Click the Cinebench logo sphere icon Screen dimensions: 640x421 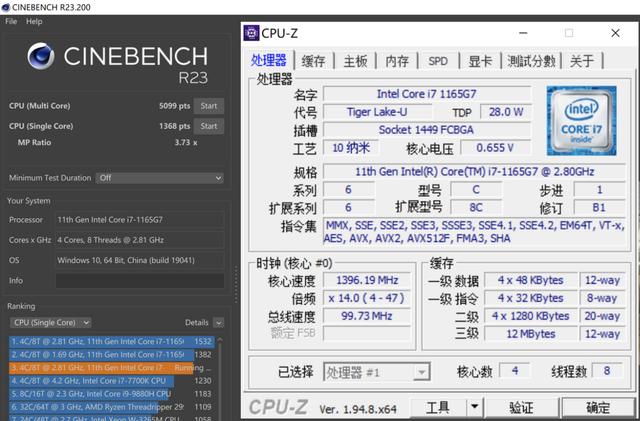(x=41, y=56)
